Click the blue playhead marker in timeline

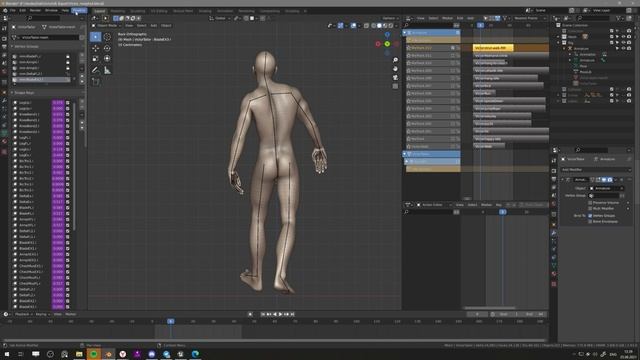[171, 322]
